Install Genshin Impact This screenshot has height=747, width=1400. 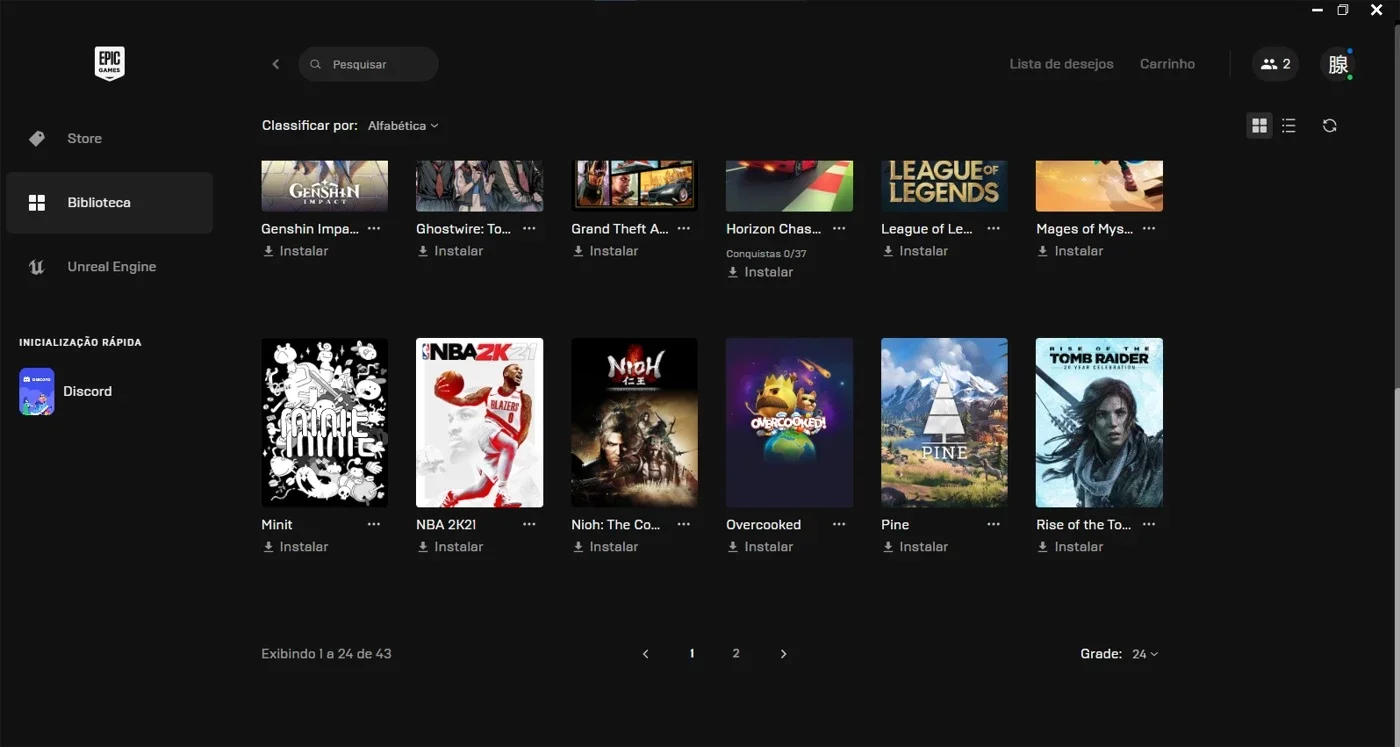tap(296, 251)
